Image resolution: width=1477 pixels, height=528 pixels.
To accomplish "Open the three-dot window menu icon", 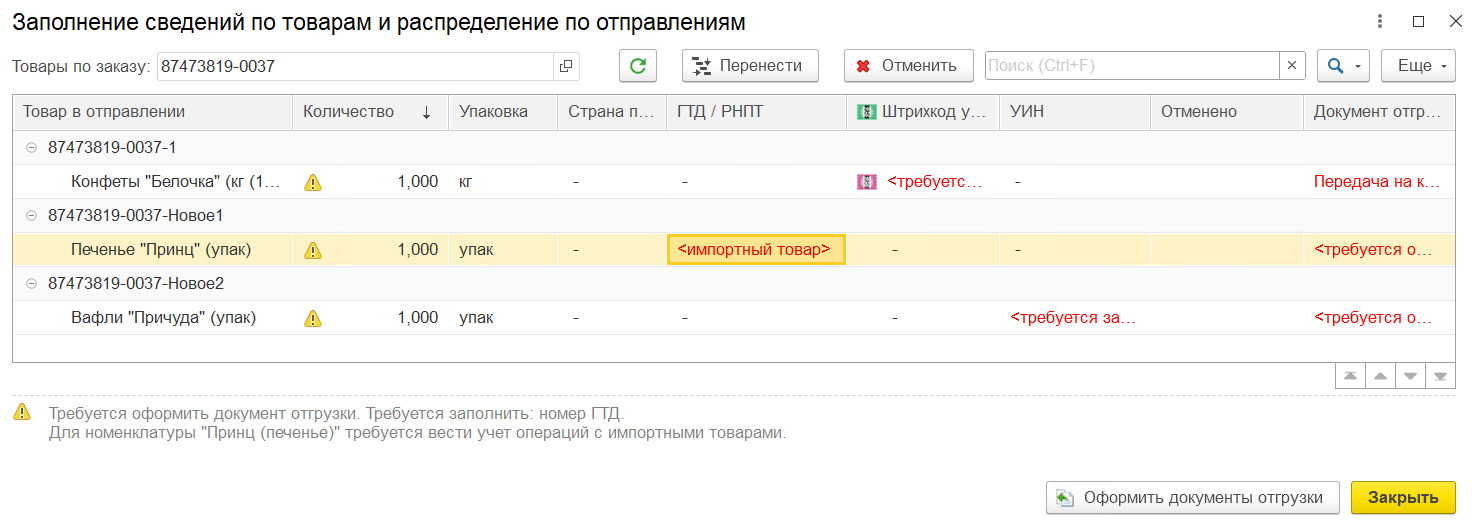I will coord(1380,21).
